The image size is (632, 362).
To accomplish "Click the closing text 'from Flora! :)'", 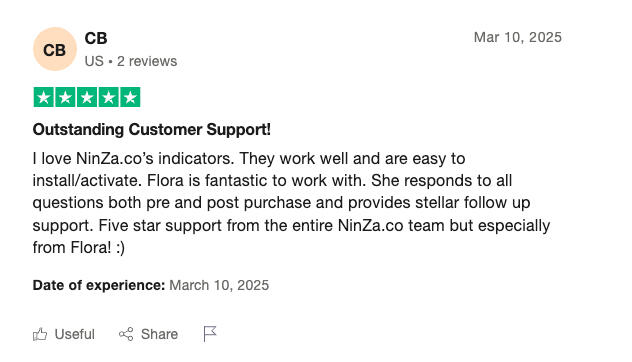I will tap(79, 248).
